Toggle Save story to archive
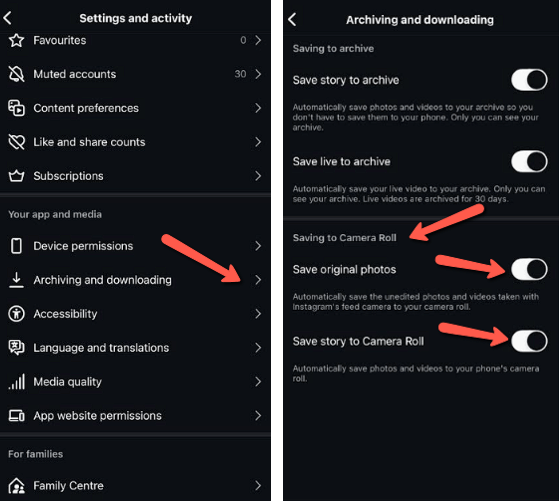The width and height of the screenshot is (559, 501). coord(529,80)
